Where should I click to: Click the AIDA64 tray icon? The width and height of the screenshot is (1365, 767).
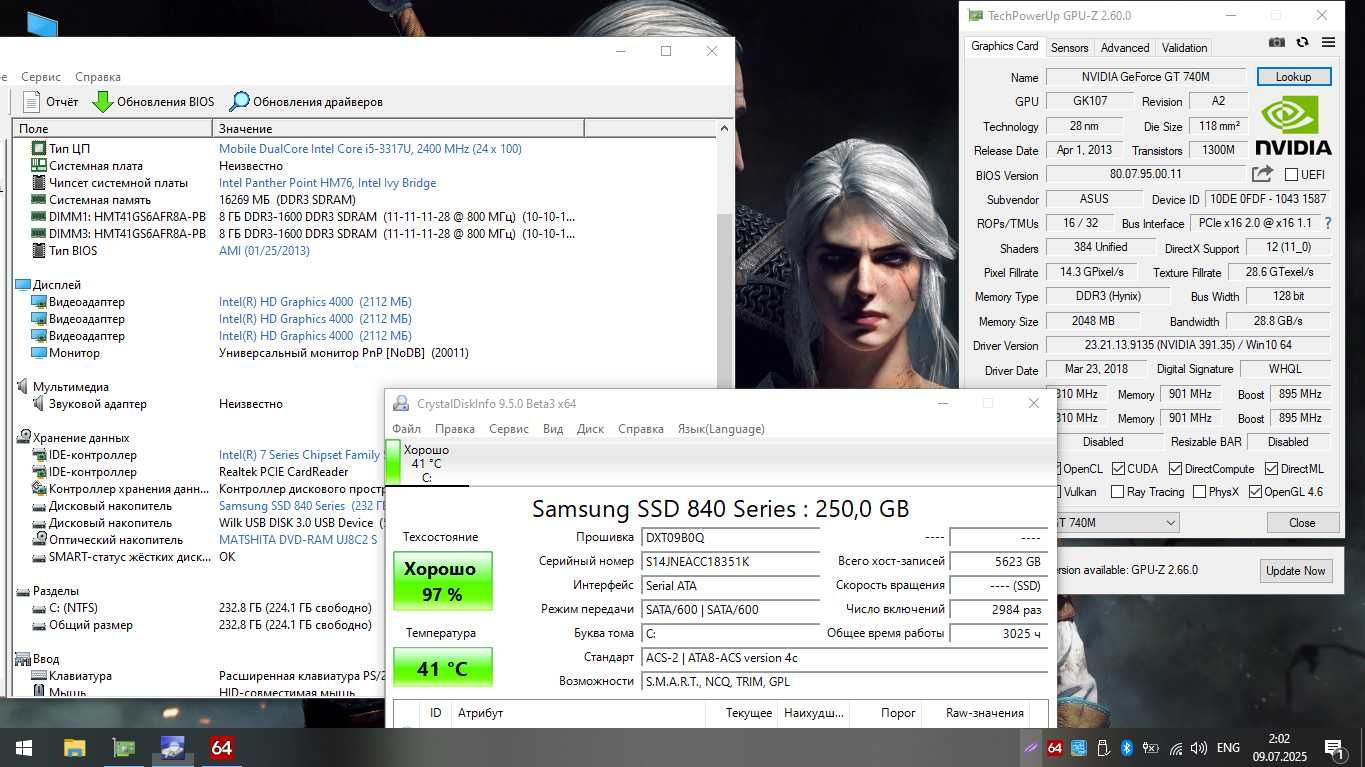coord(1055,747)
